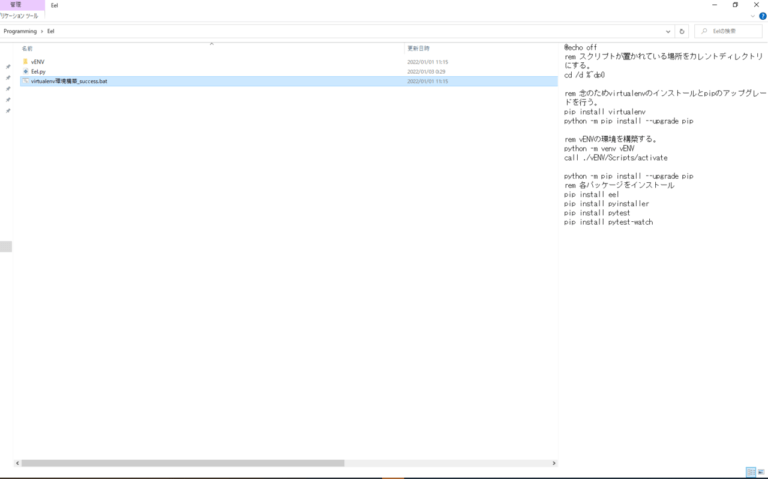768x479 pixels.
Task: Sort files by 名前 column header
Action: coord(28,48)
